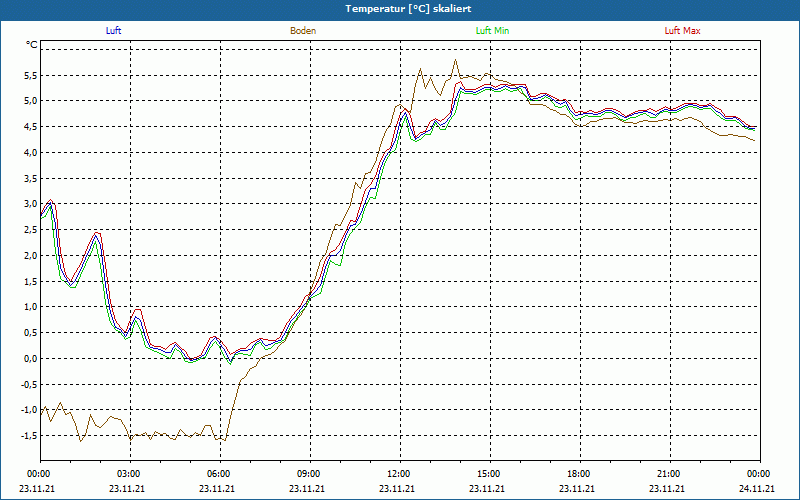
Task: Click the 15:00 time axis label
Action: [x=490, y=474]
